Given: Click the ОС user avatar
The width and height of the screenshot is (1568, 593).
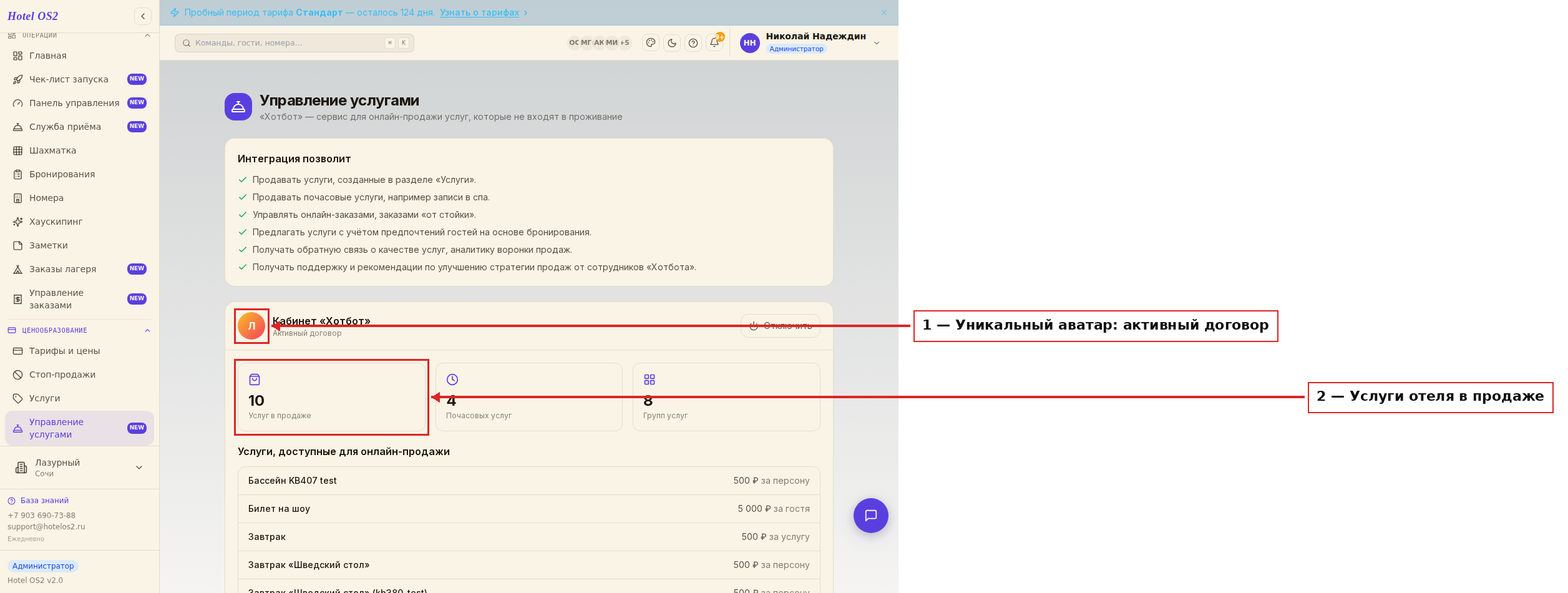Looking at the screenshot, I should [574, 43].
